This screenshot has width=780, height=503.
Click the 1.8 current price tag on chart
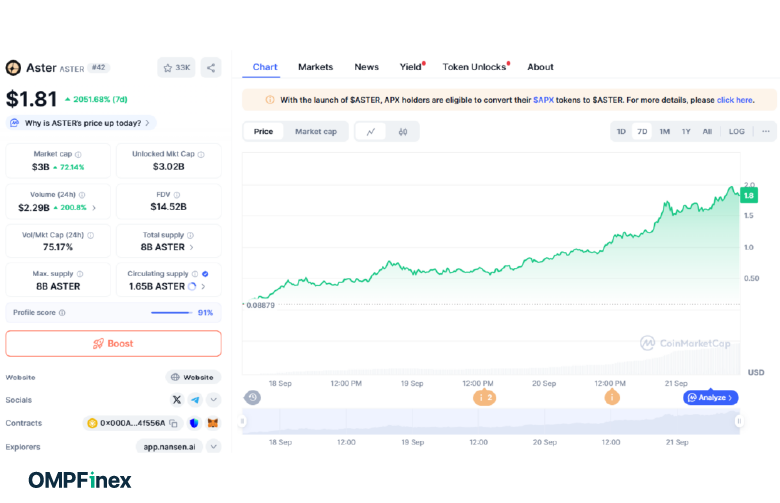point(749,196)
